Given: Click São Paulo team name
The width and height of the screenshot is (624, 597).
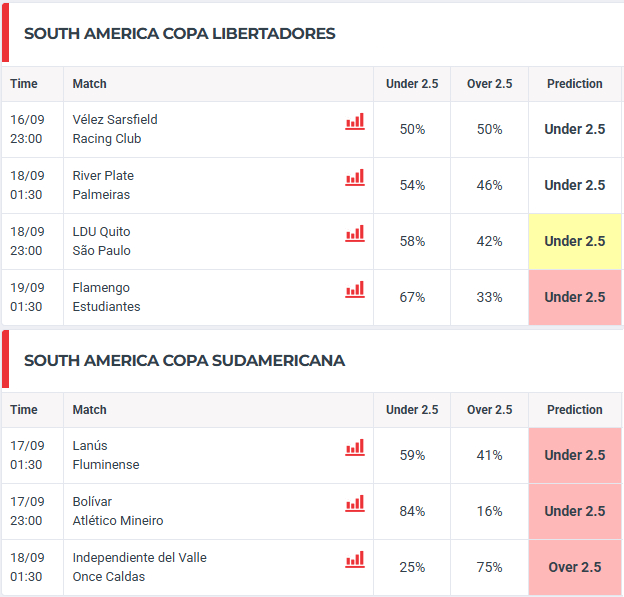Looking at the screenshot, I should click(101, 251).
